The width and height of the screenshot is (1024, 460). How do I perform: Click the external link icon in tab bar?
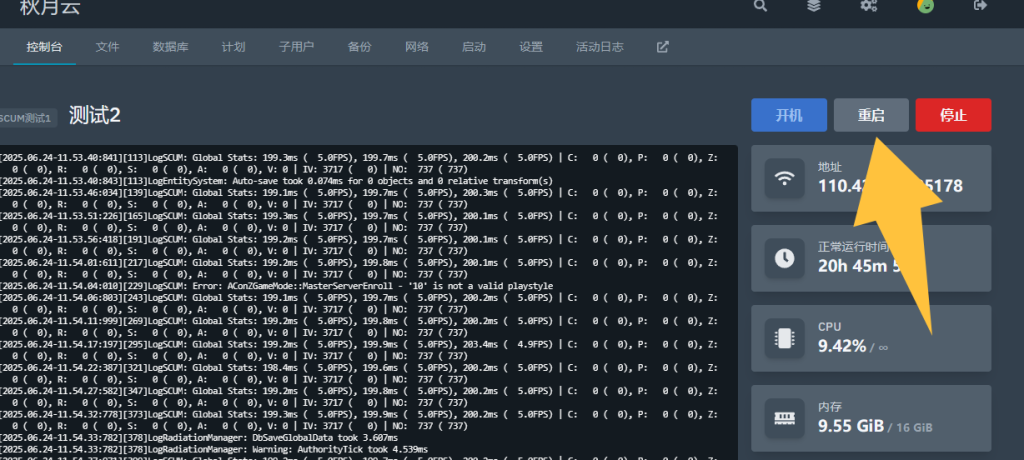tap(662, 47)
